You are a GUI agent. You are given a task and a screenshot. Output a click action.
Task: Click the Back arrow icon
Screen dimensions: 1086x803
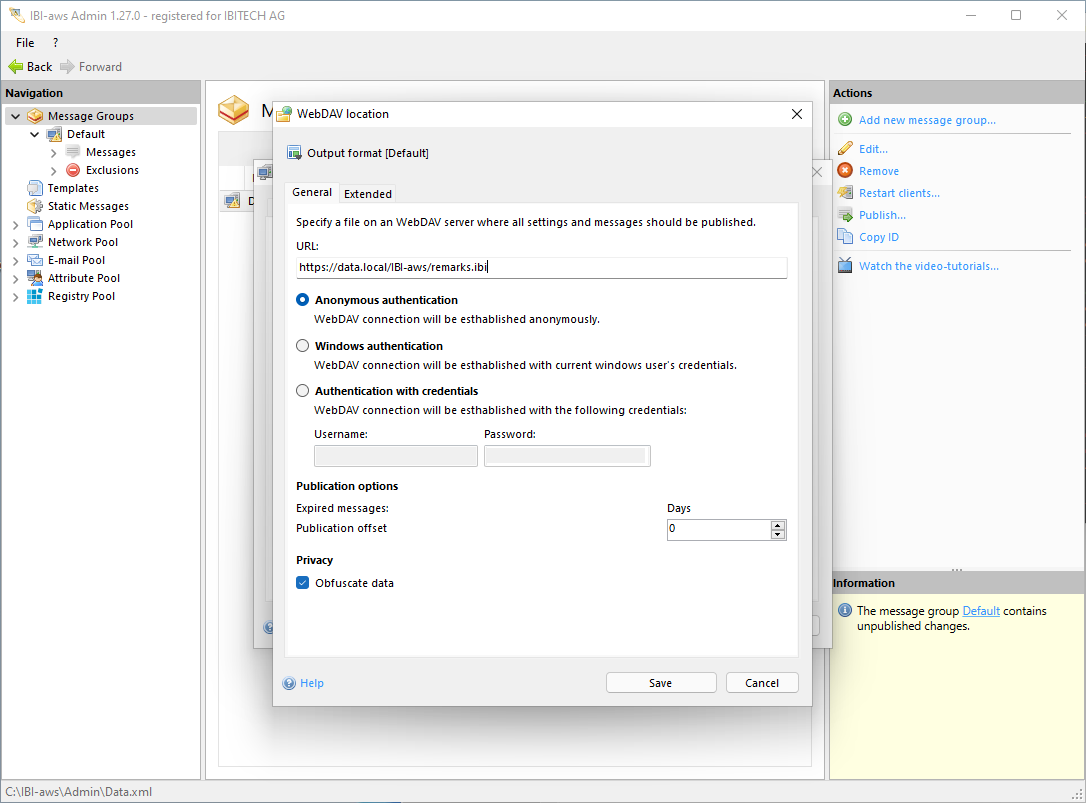point(15,67)
